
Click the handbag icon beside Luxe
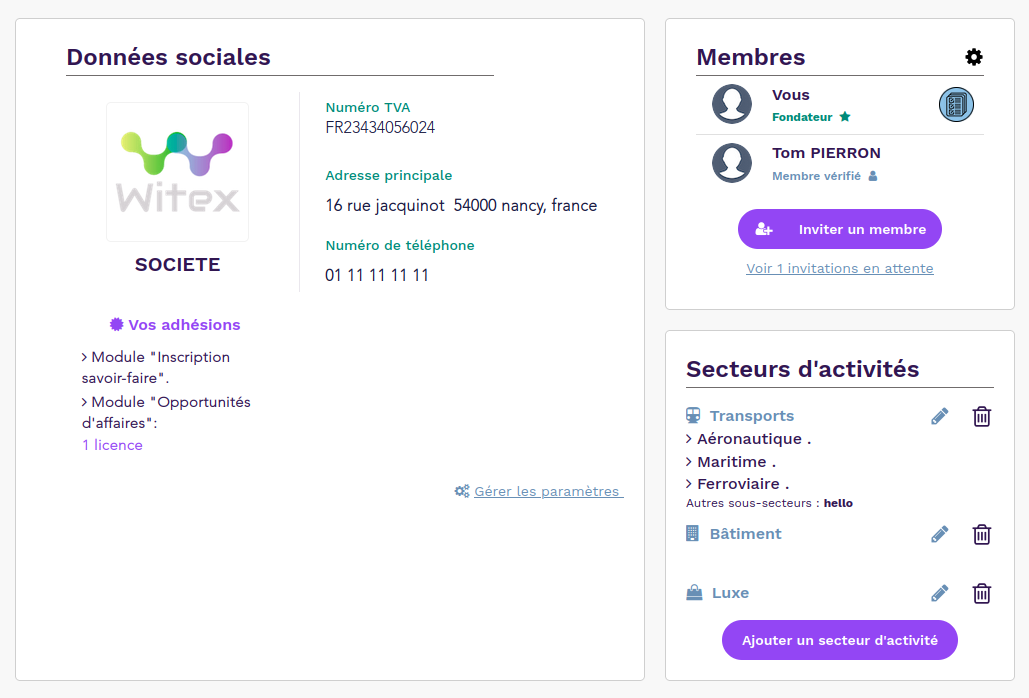pos(693,592)
